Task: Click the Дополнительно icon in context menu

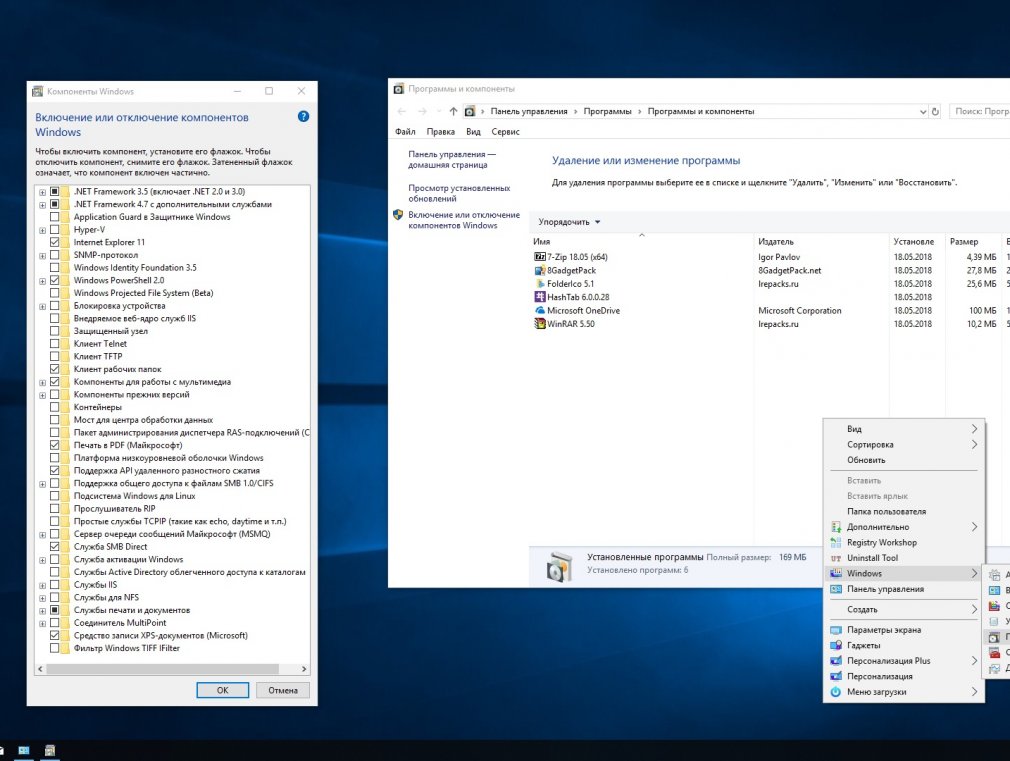Action: (835, 527)
